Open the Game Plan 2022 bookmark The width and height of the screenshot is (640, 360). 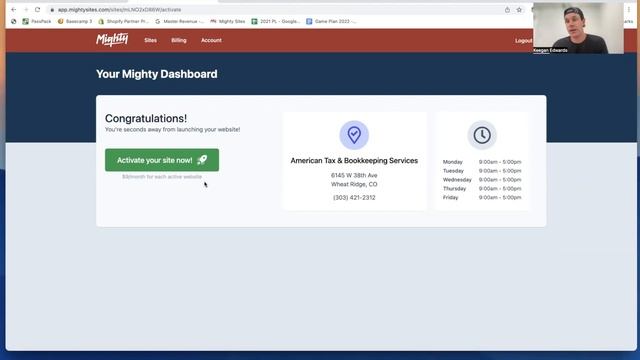(331, 21)
